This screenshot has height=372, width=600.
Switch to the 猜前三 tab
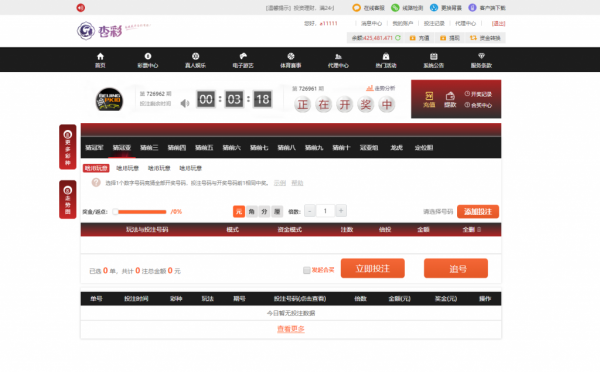(x=149, y=148)
